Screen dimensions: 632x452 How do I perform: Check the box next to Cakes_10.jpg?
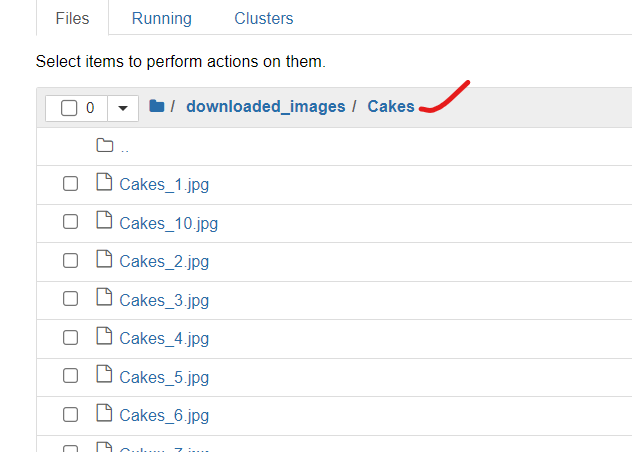[x=70, y=222]
